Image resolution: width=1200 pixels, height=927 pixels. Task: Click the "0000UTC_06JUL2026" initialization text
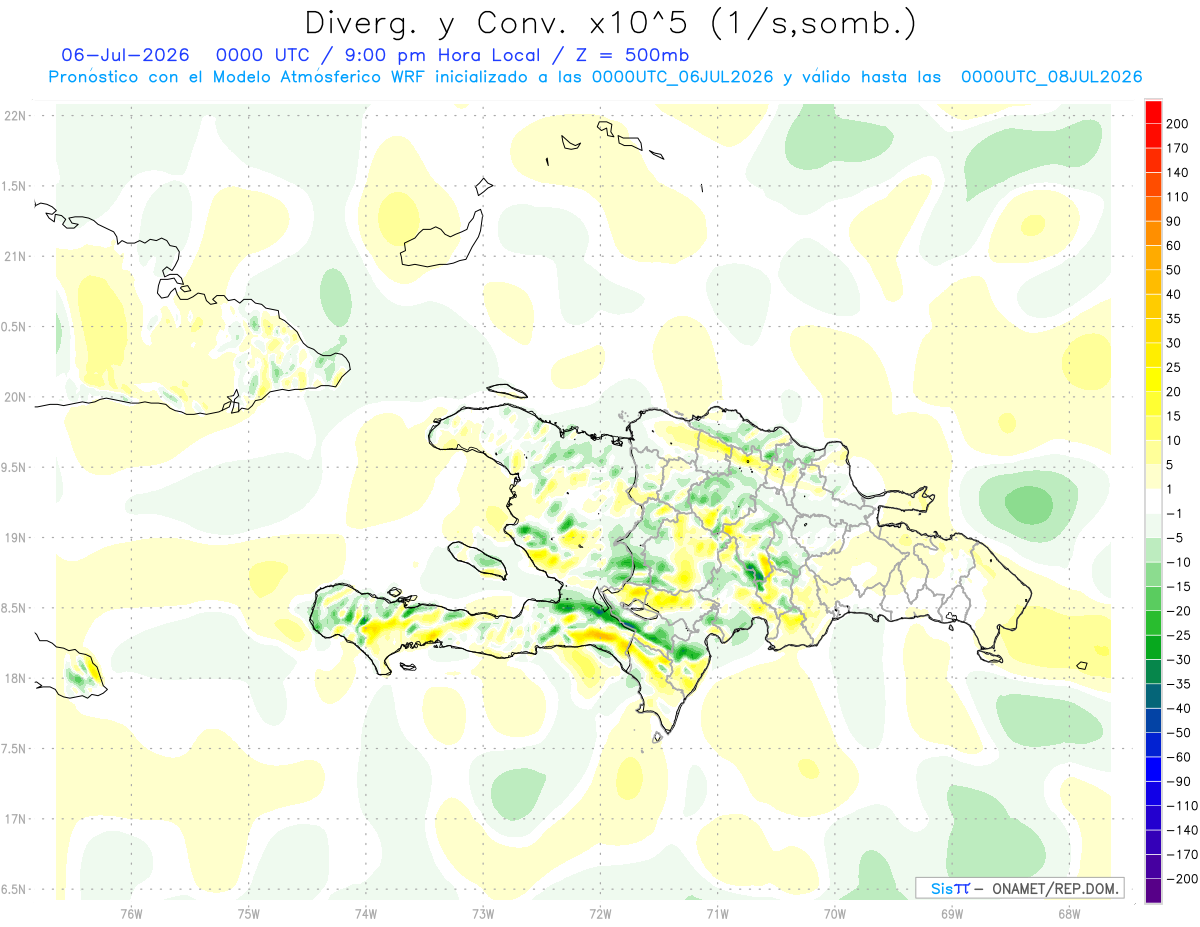coord(683,77)
